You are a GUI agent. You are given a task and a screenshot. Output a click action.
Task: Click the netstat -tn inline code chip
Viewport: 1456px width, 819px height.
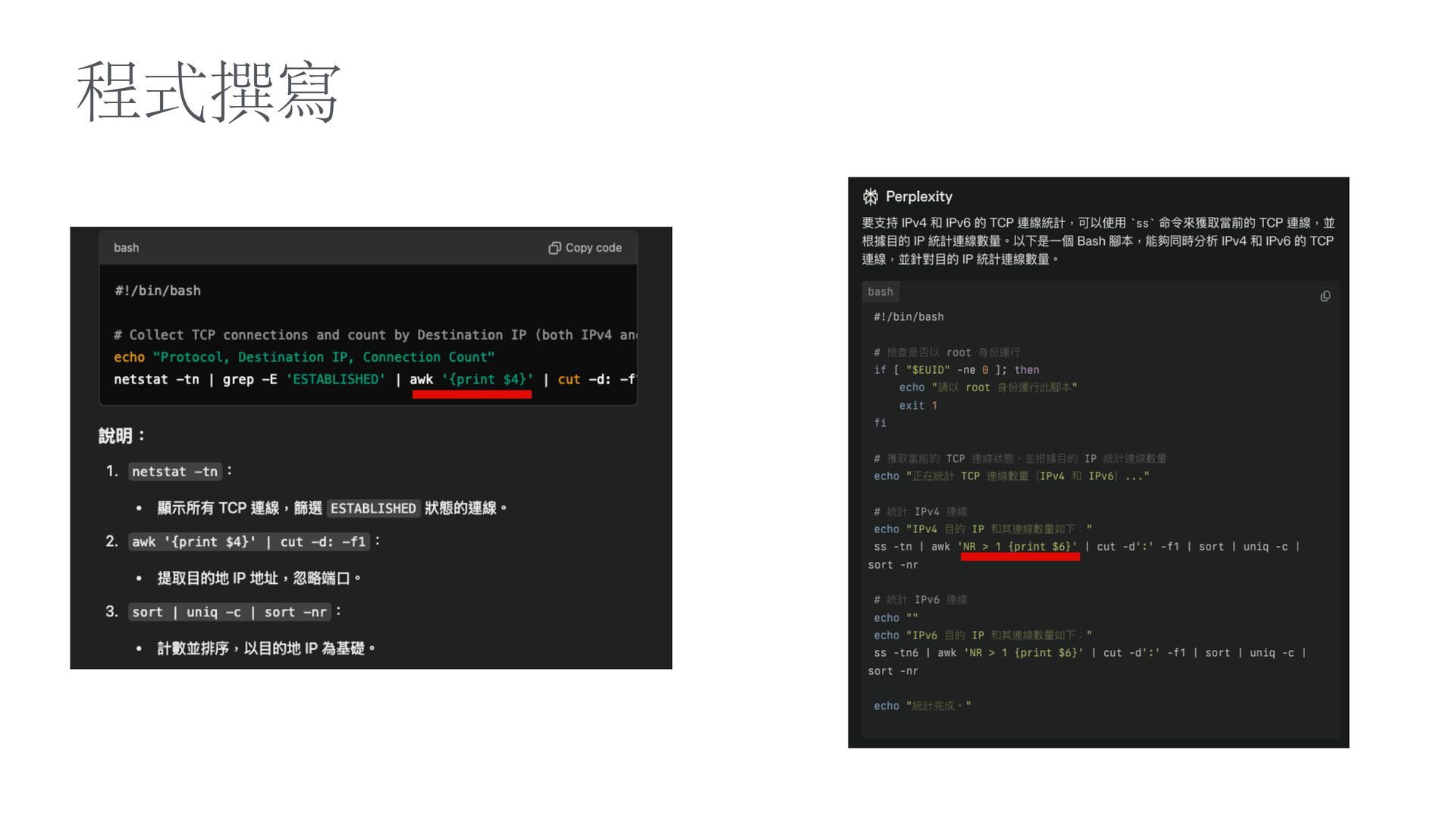[x=174, y=472]
